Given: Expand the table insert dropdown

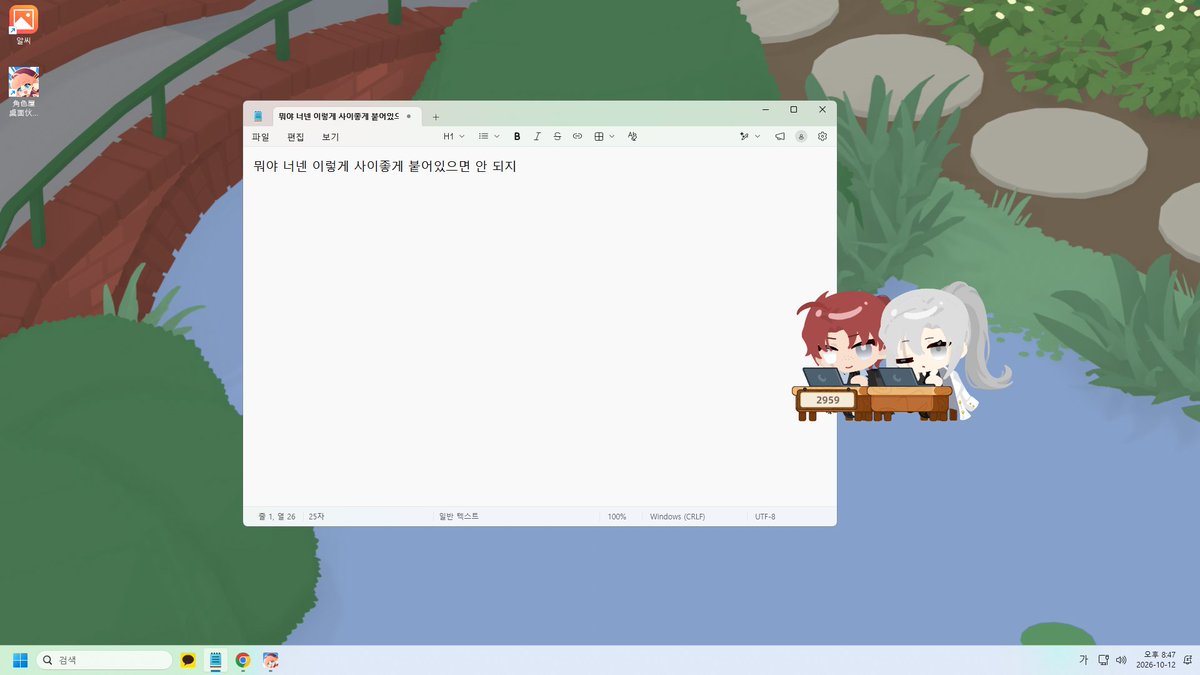Looking at the screenshot, I should [604, 136].
